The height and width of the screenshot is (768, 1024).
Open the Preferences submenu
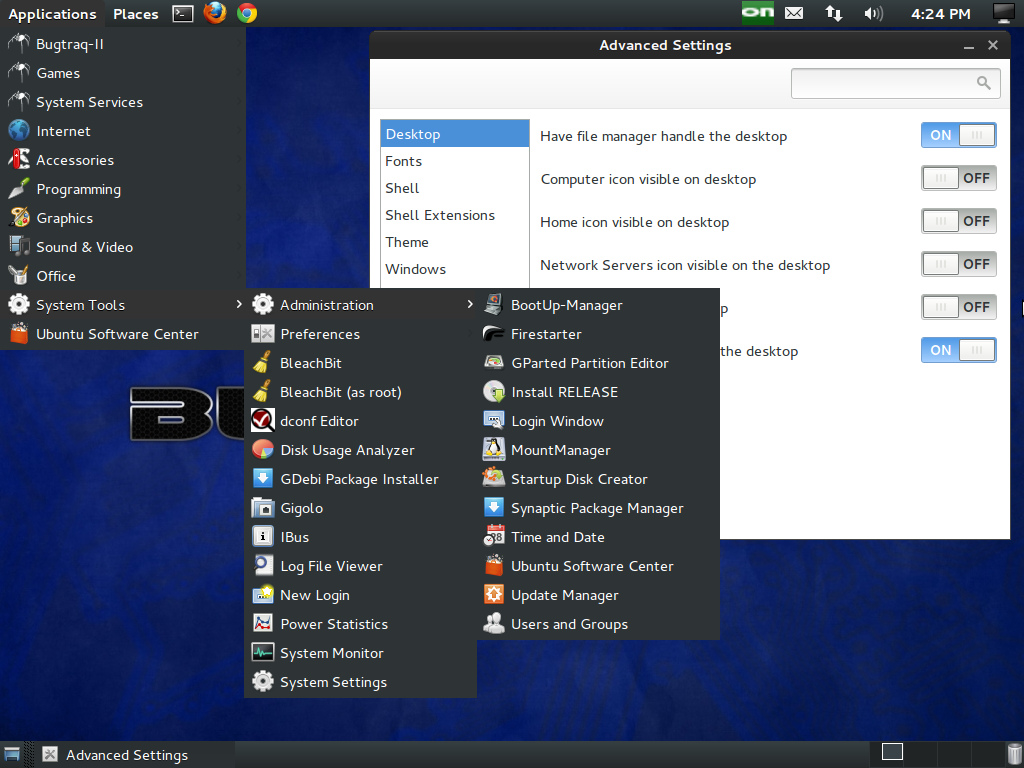[361, 334]
